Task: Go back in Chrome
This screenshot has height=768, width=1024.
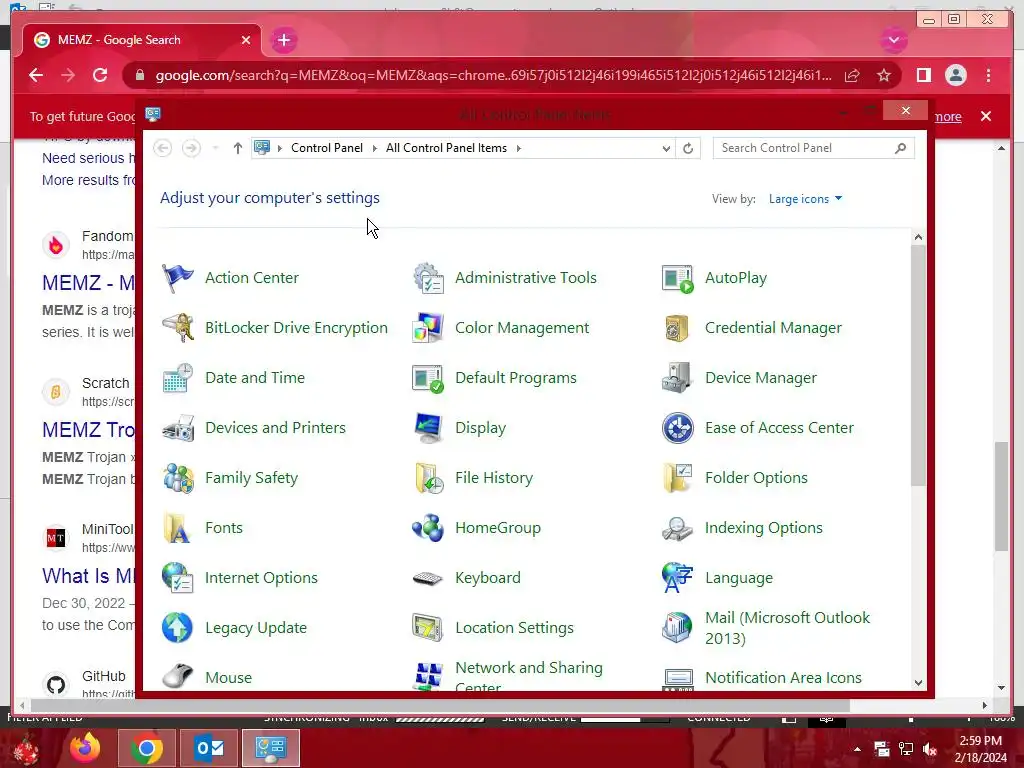Action: click(36, 76)
